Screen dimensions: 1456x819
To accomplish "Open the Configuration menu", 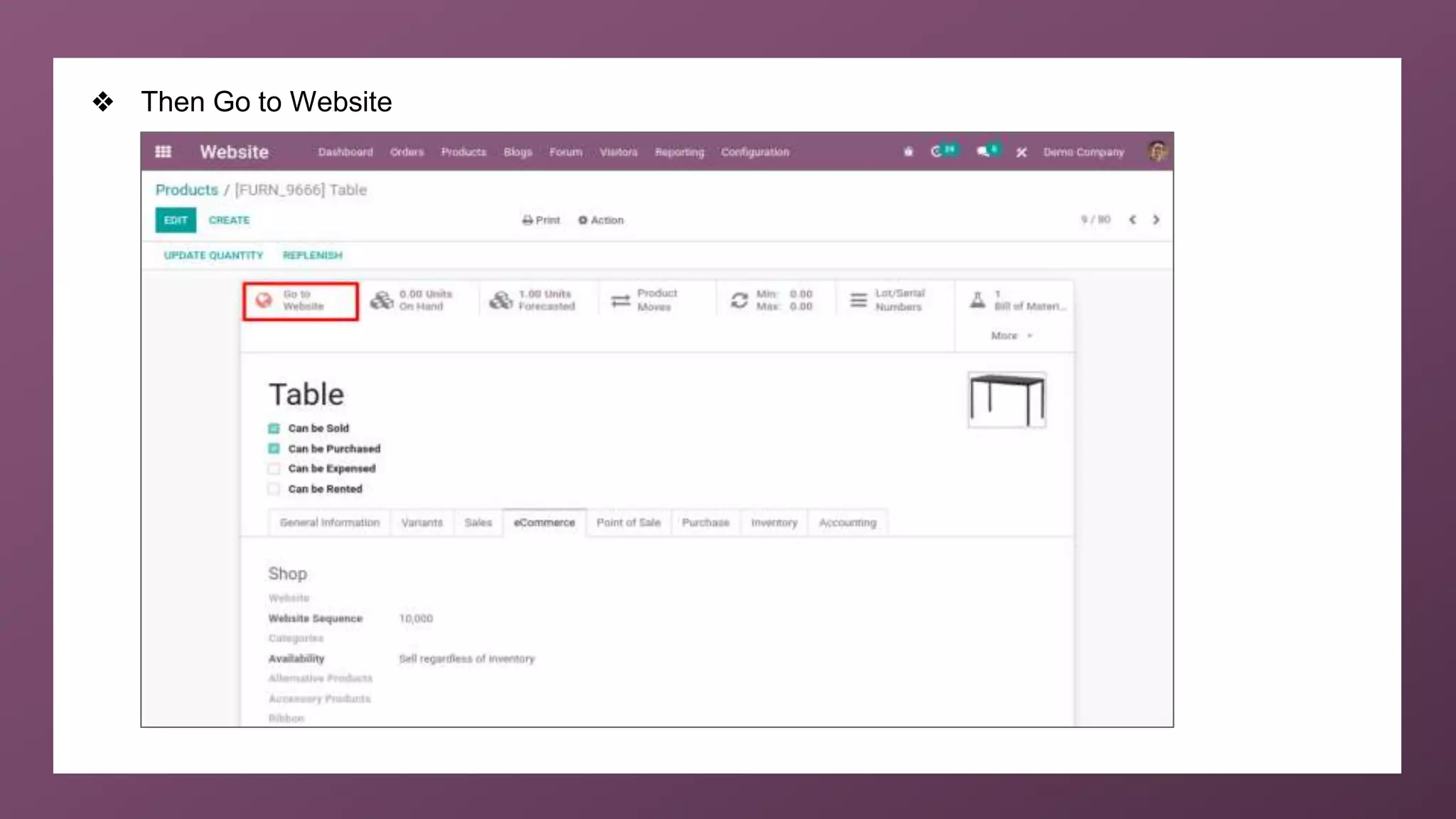I will click(755, 152).
